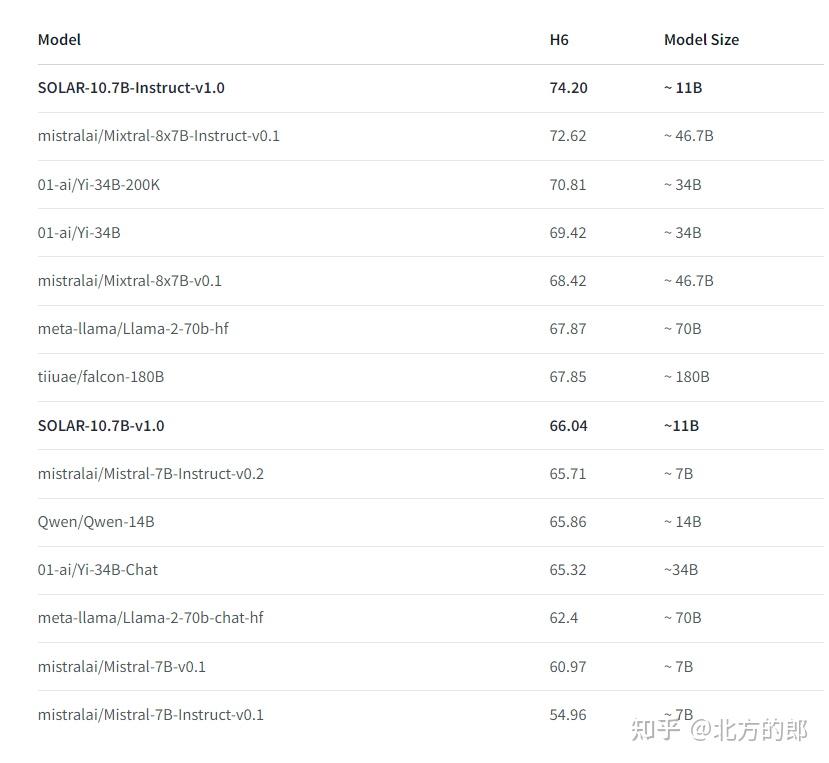829x763 pixels.
Task: Select tiiuae/falcon-180B model row
Action: [x=430, y=377]
